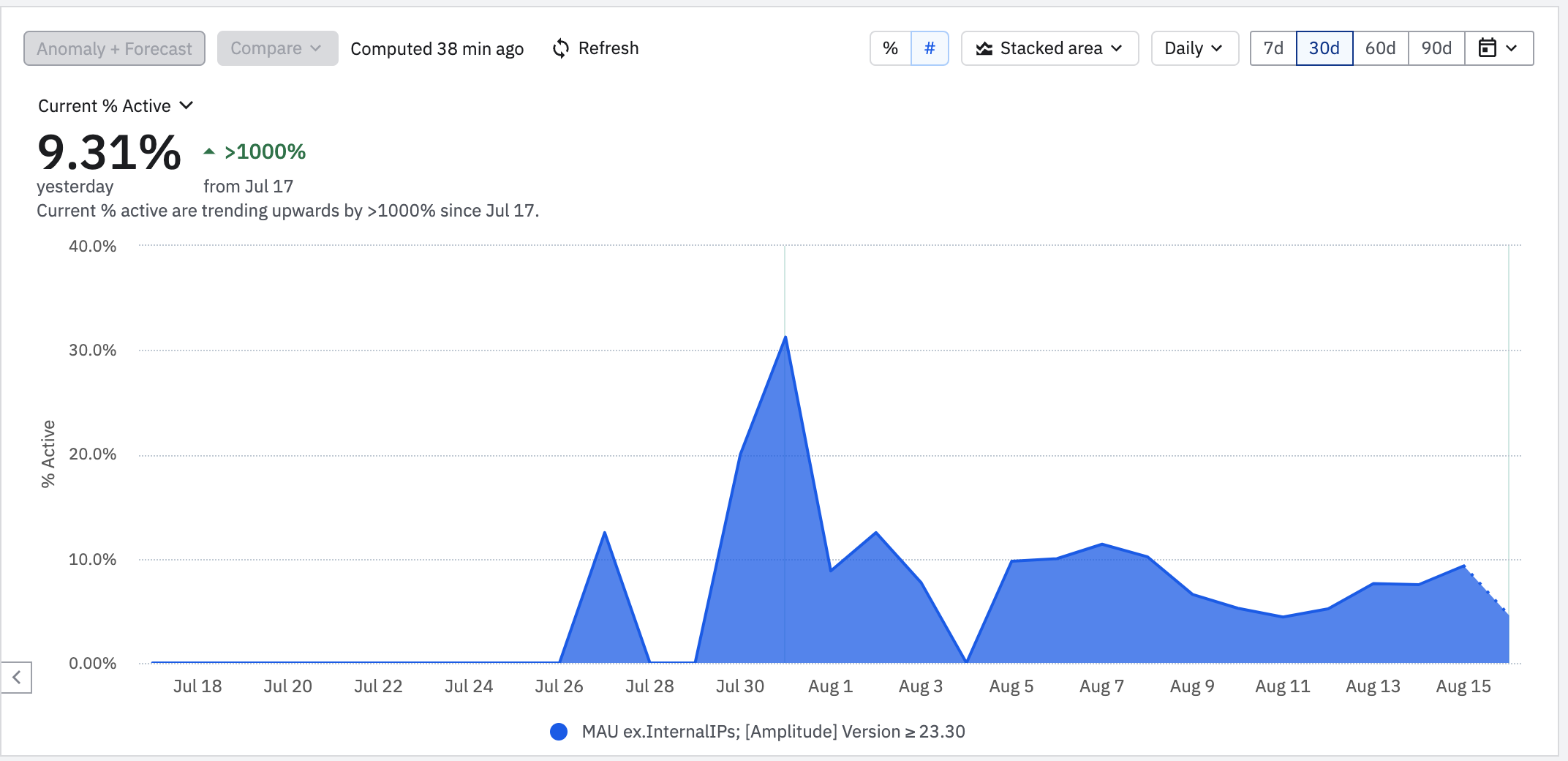Click the 'from Jul 17' comparison text

pos(248,187)
